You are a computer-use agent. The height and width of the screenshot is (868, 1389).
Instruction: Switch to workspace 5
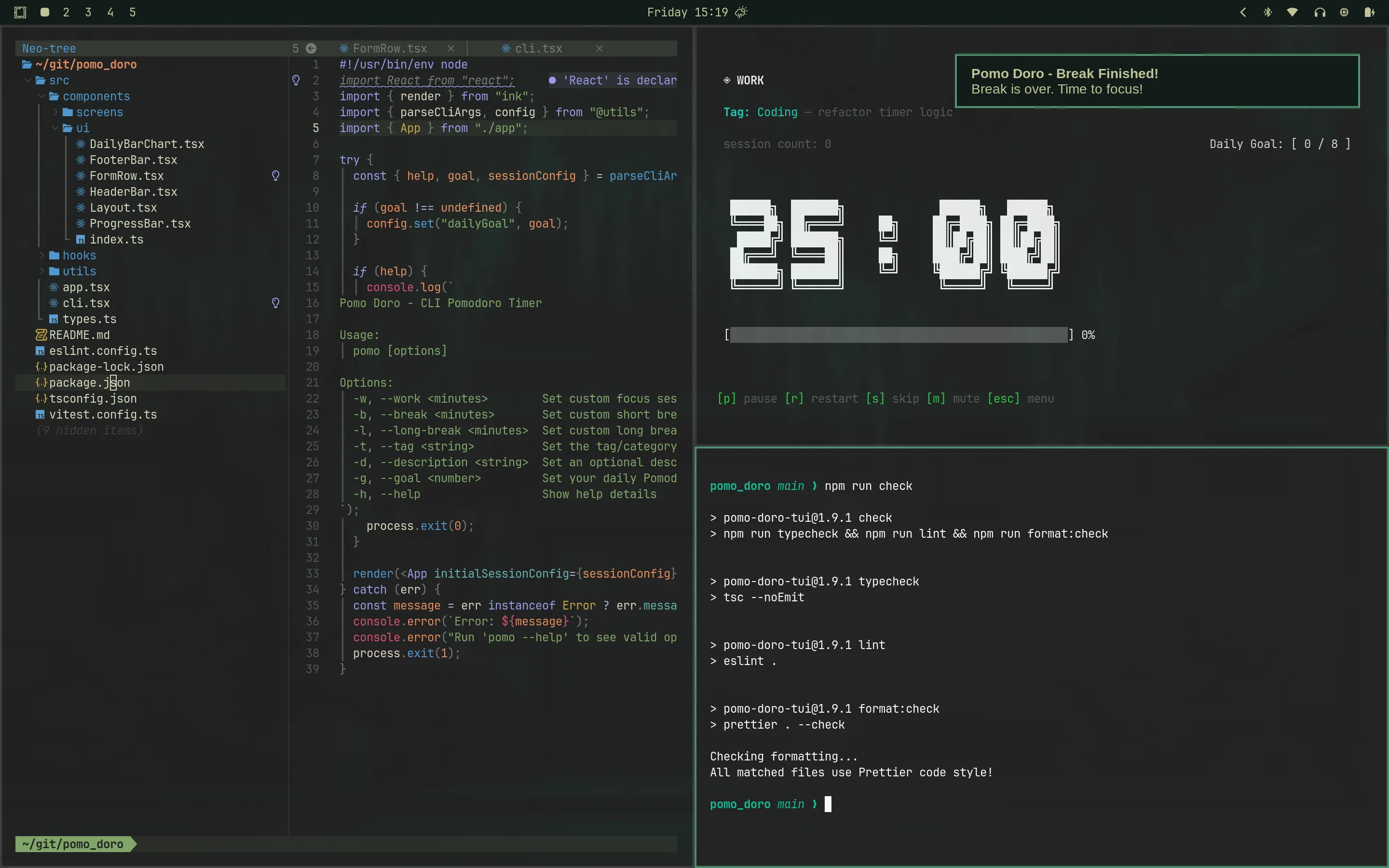pos(133,12)
